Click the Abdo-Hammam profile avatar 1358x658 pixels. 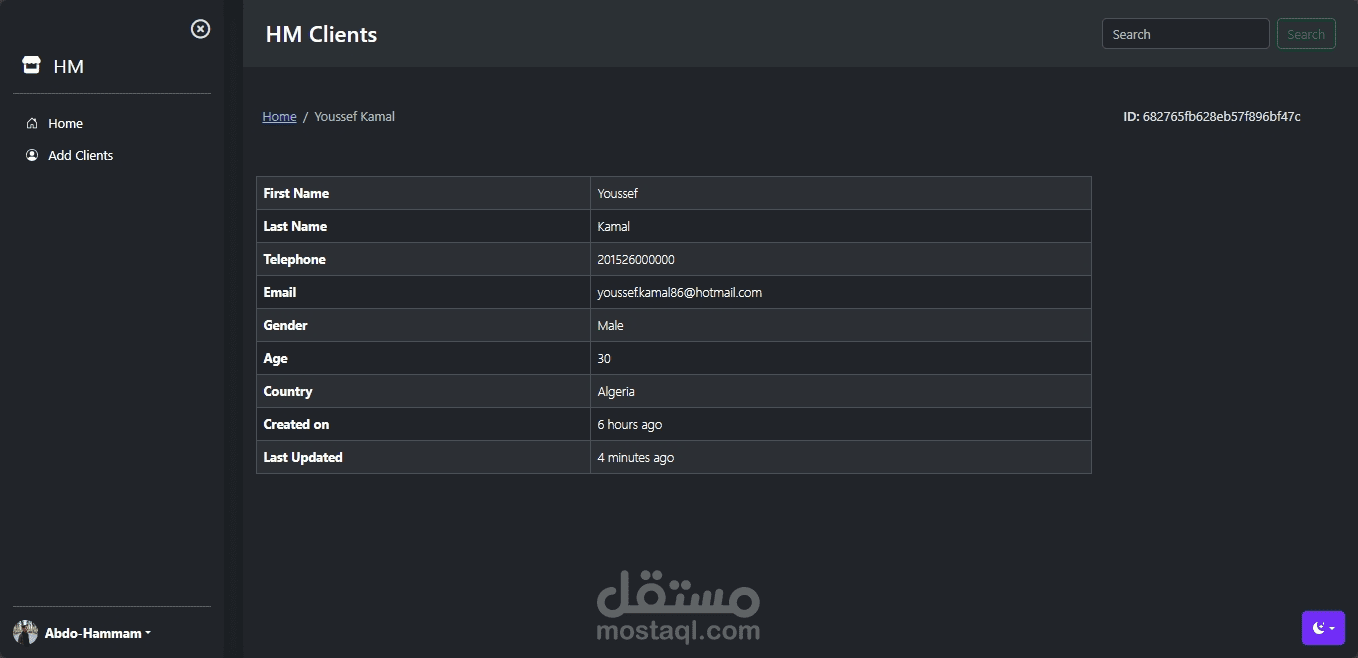pyautogui.click(x=25, y=632)
